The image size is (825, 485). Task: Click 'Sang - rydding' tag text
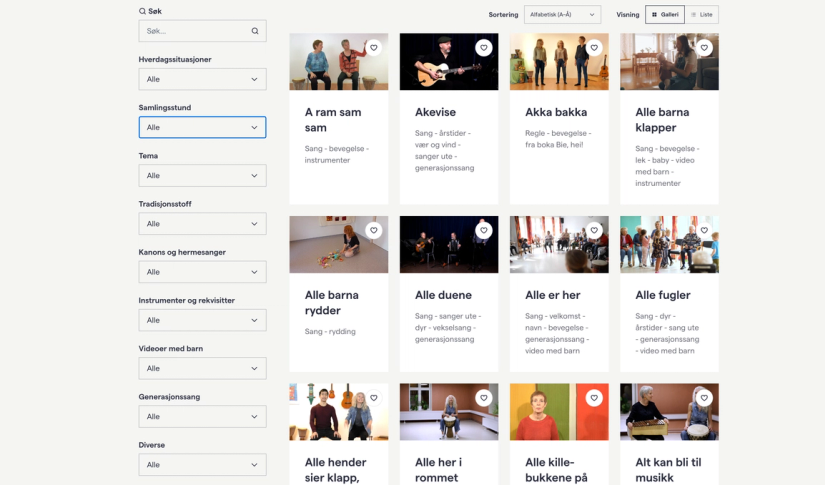point(330,331)
